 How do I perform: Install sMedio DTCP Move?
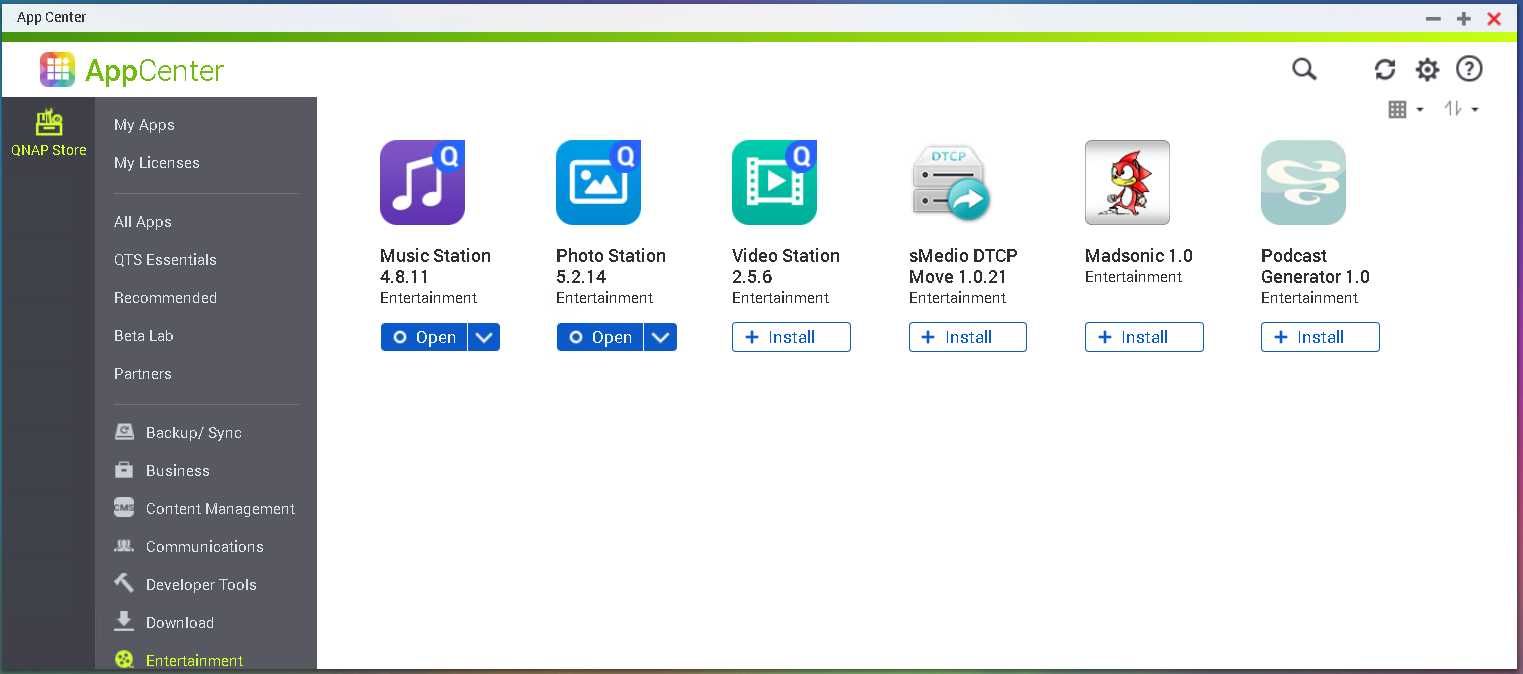pyautogui.click(x=968, y=337)
